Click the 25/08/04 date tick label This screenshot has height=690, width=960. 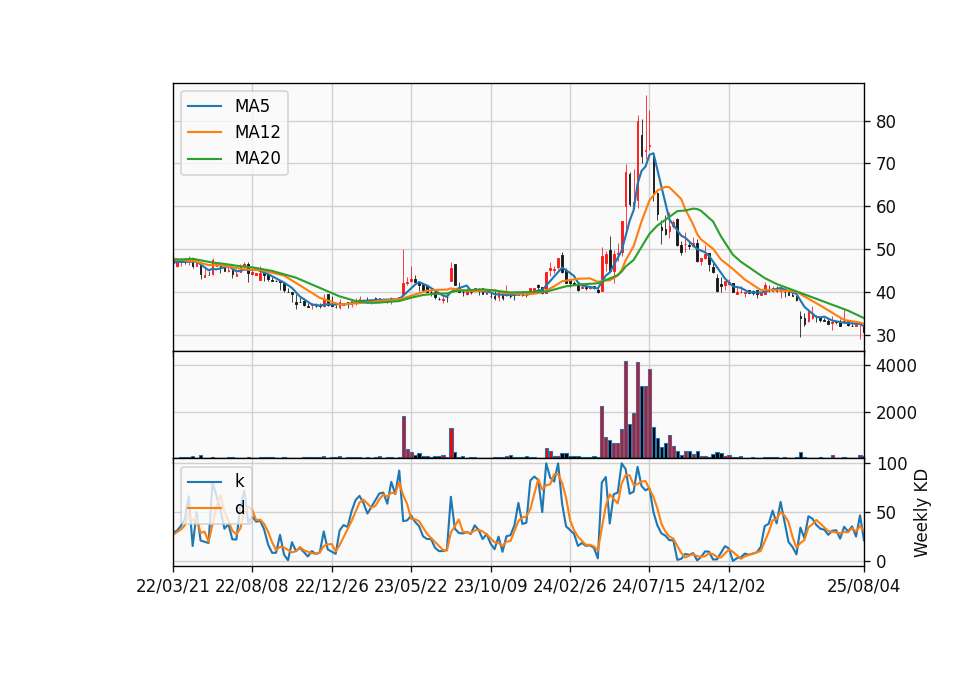pyautogui.click(x=864, y=587)
